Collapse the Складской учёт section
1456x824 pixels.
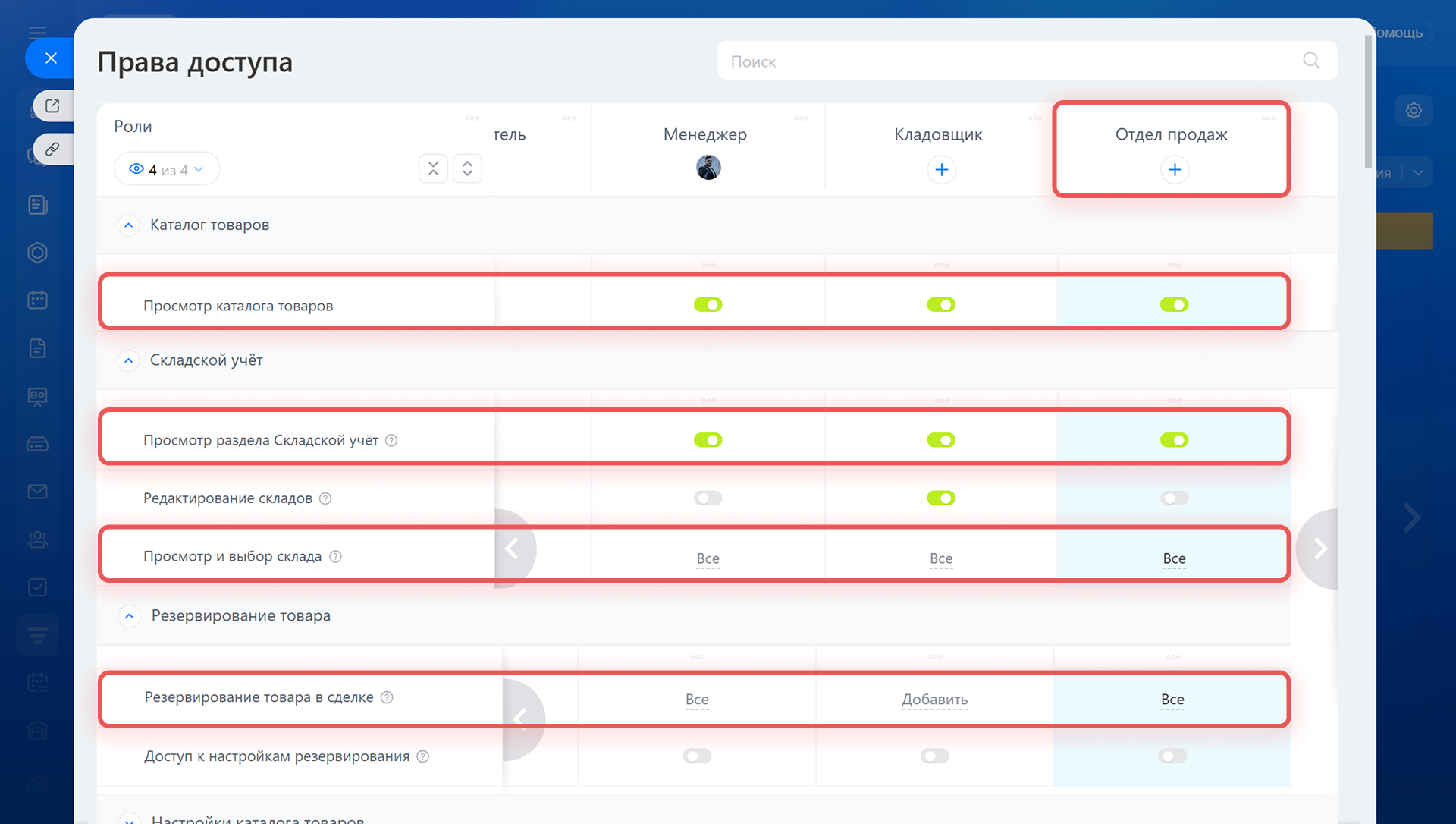[129, 360]
